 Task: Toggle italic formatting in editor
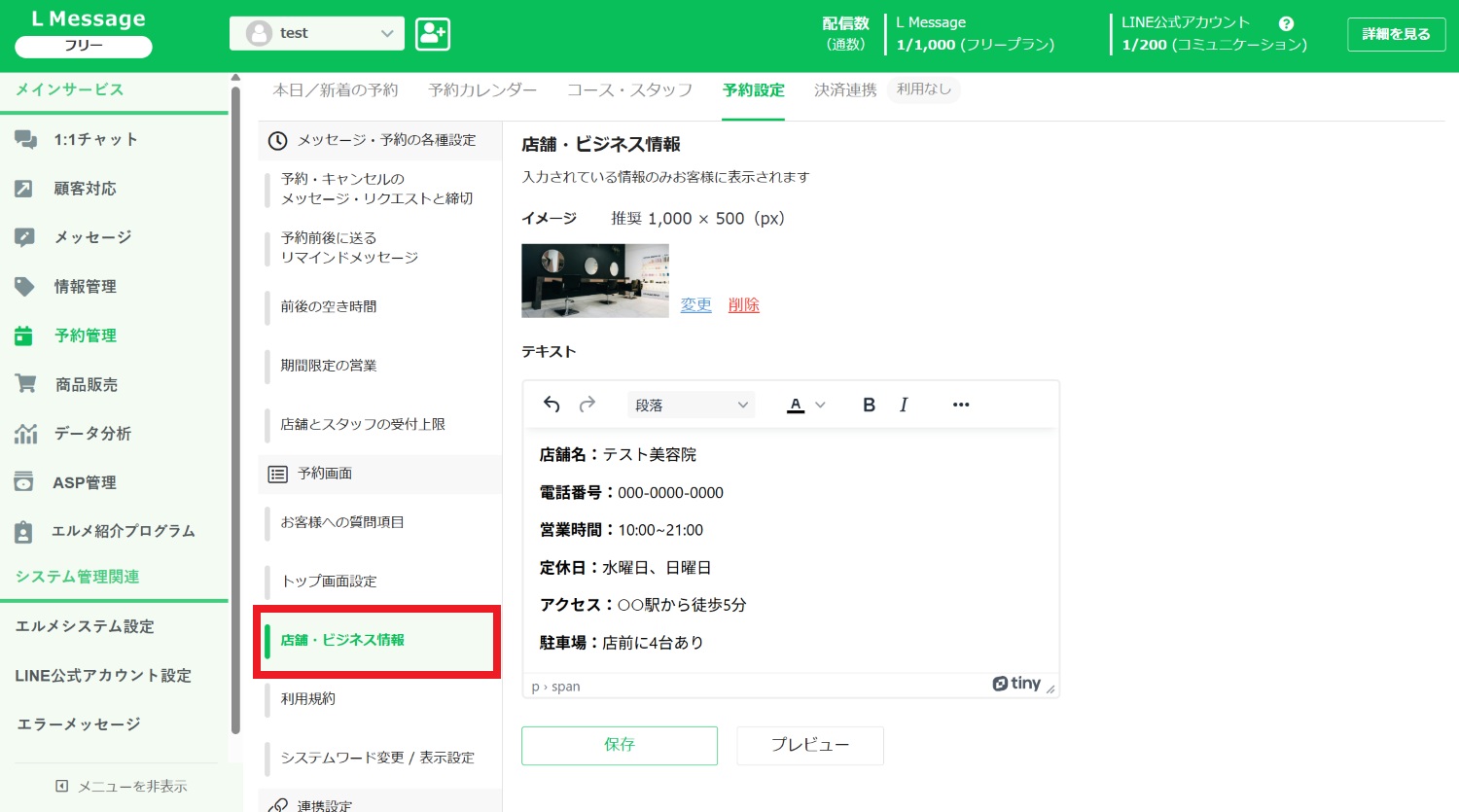pyautogui.click(x=904, y=405)
